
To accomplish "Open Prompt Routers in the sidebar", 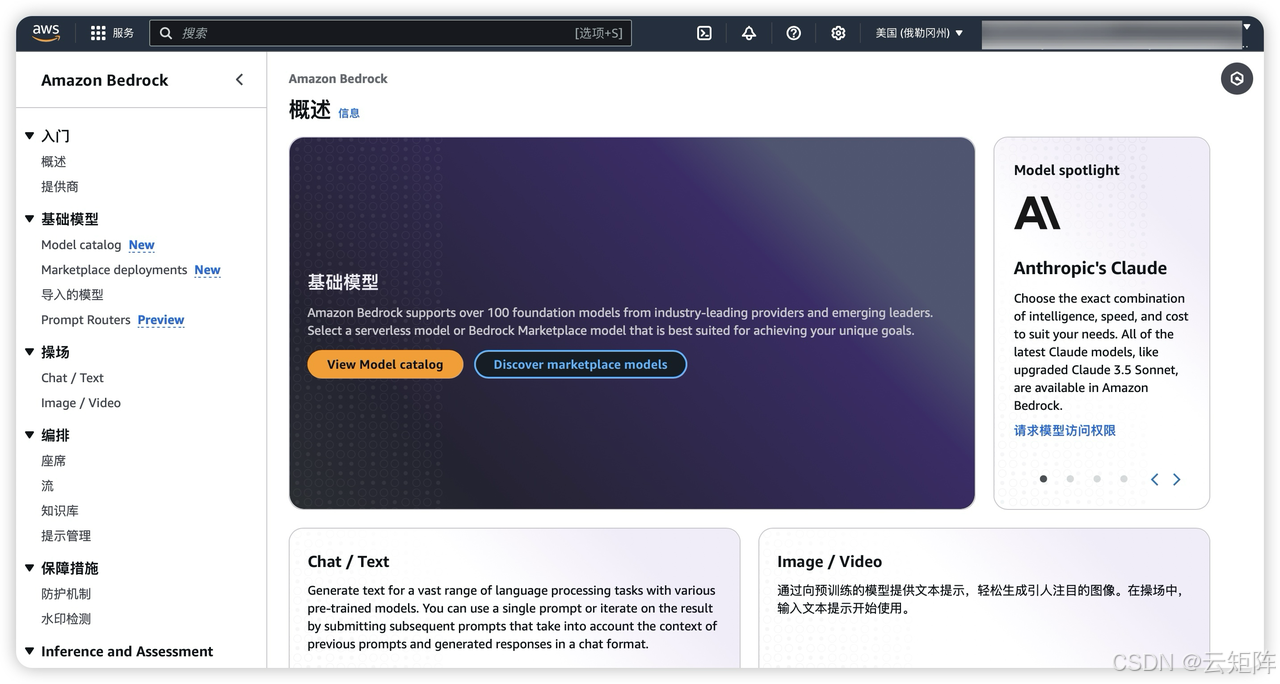I will click(x=86, y=320).
